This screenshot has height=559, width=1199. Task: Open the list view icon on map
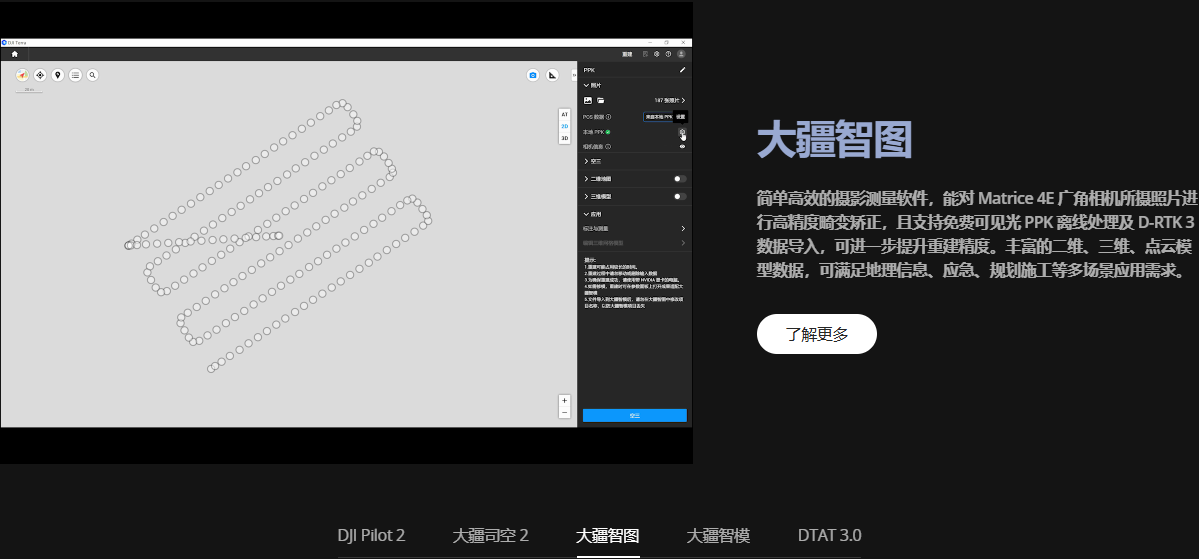(75, 75)
